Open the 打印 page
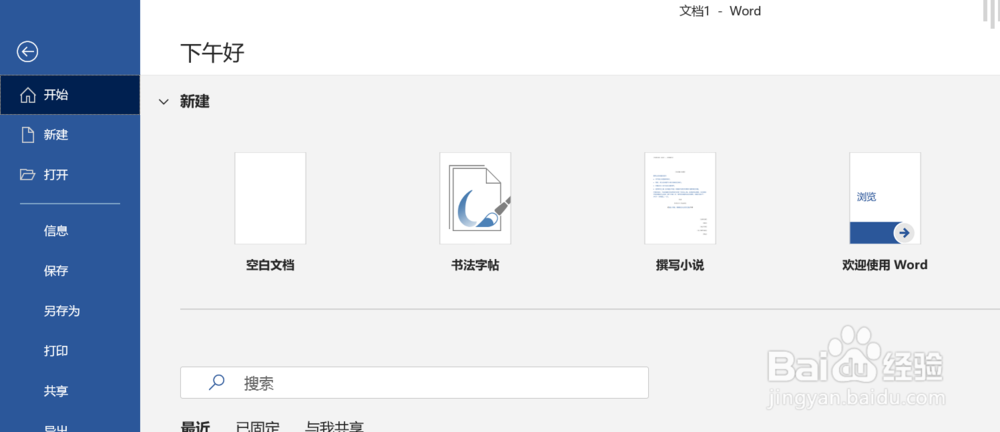 coord(56,351)
